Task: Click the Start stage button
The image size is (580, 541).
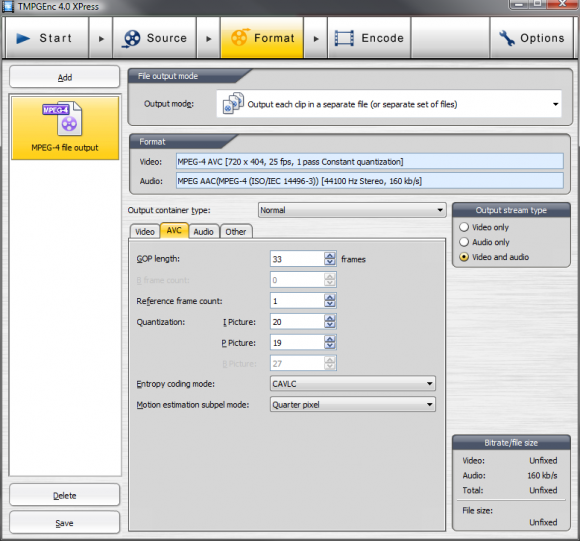Action: [x=47, y=38]
